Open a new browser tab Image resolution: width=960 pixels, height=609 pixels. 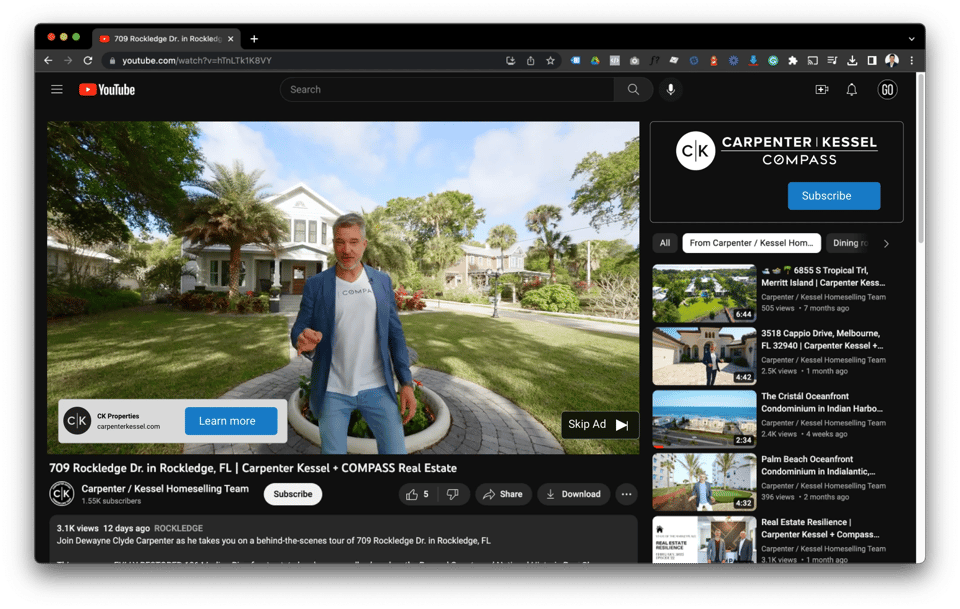tap(254, 39)
